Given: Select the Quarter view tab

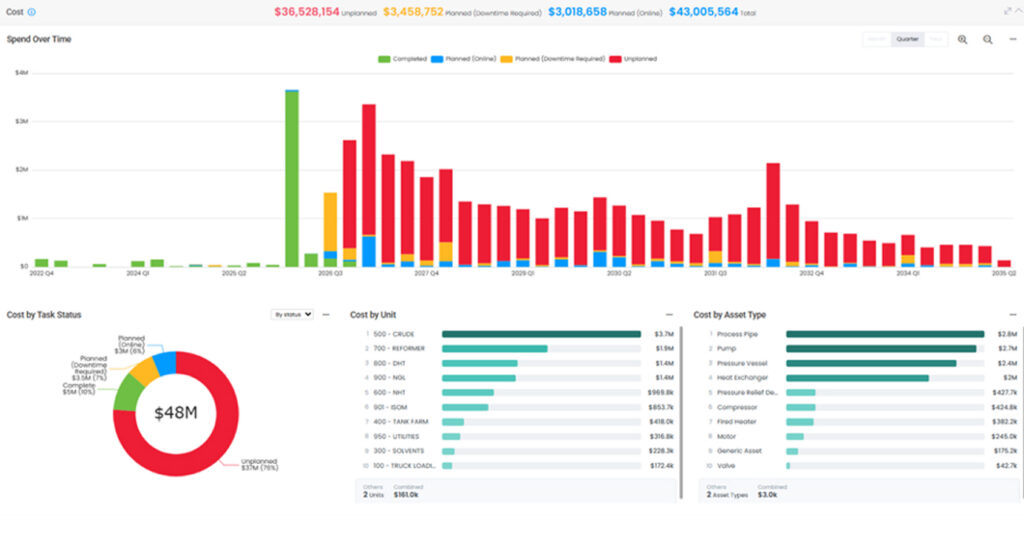Looking at the screenshot, I should point(907,39).
